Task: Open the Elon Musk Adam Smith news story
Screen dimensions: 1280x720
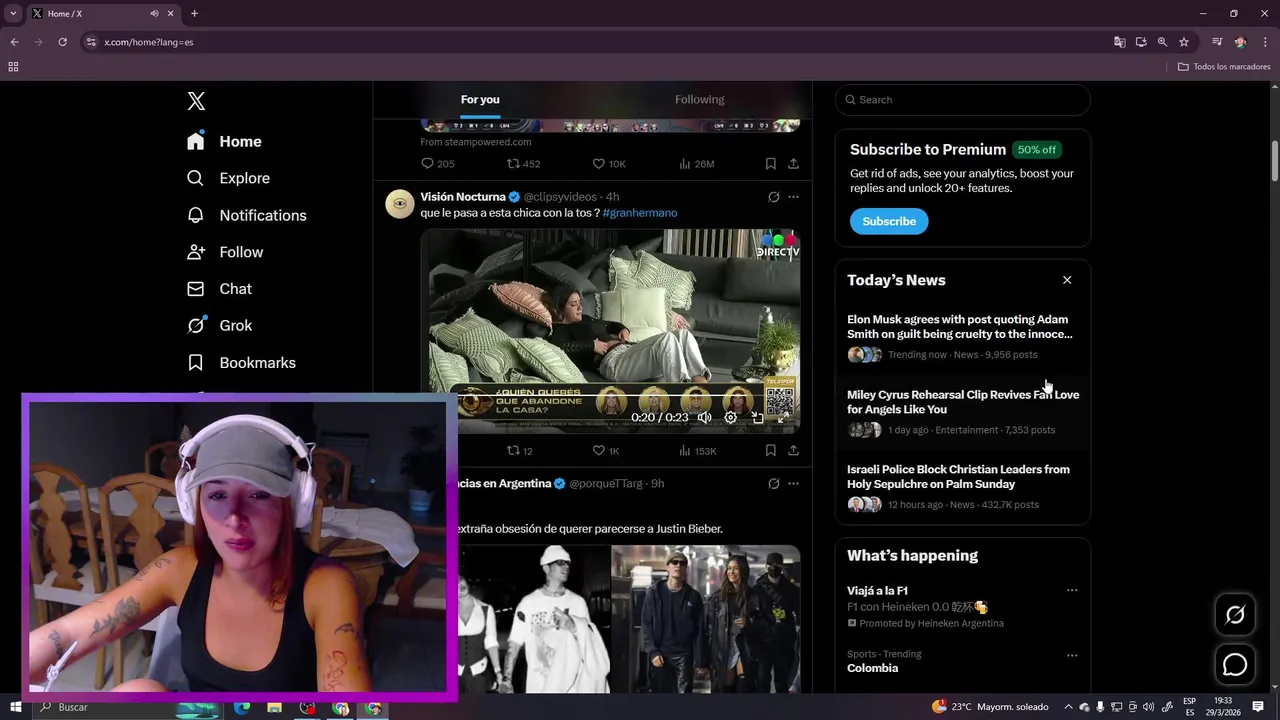Action: (x=962, y=337)
